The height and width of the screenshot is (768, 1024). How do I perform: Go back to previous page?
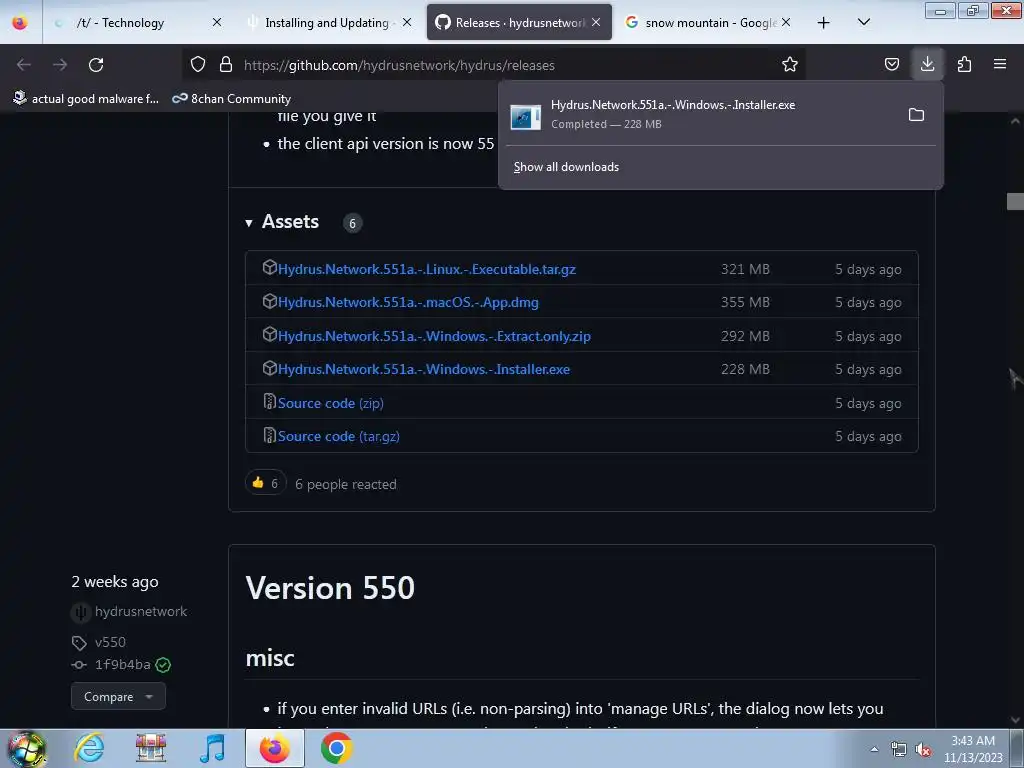24,65
